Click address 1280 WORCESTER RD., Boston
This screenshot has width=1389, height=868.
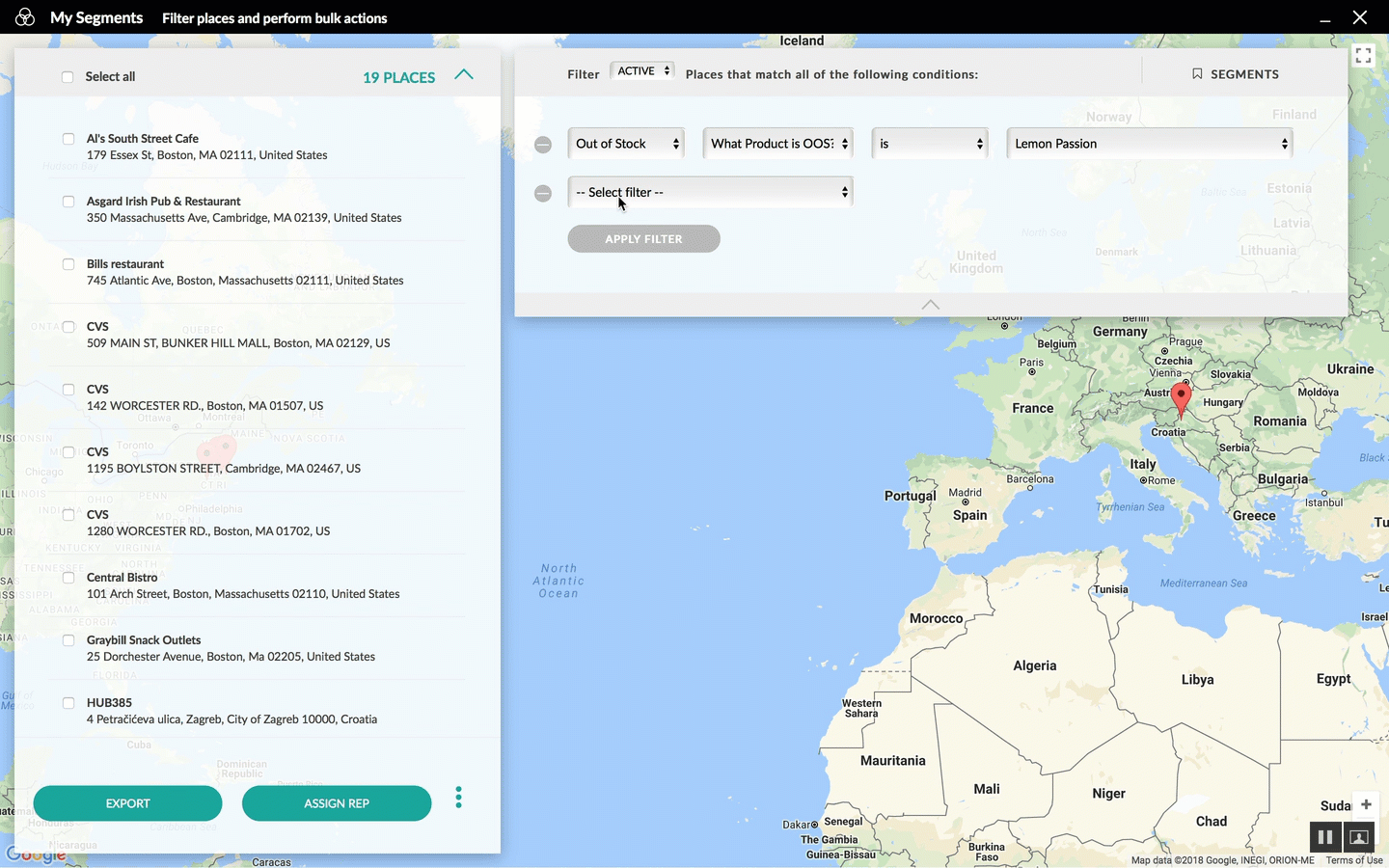208,531
